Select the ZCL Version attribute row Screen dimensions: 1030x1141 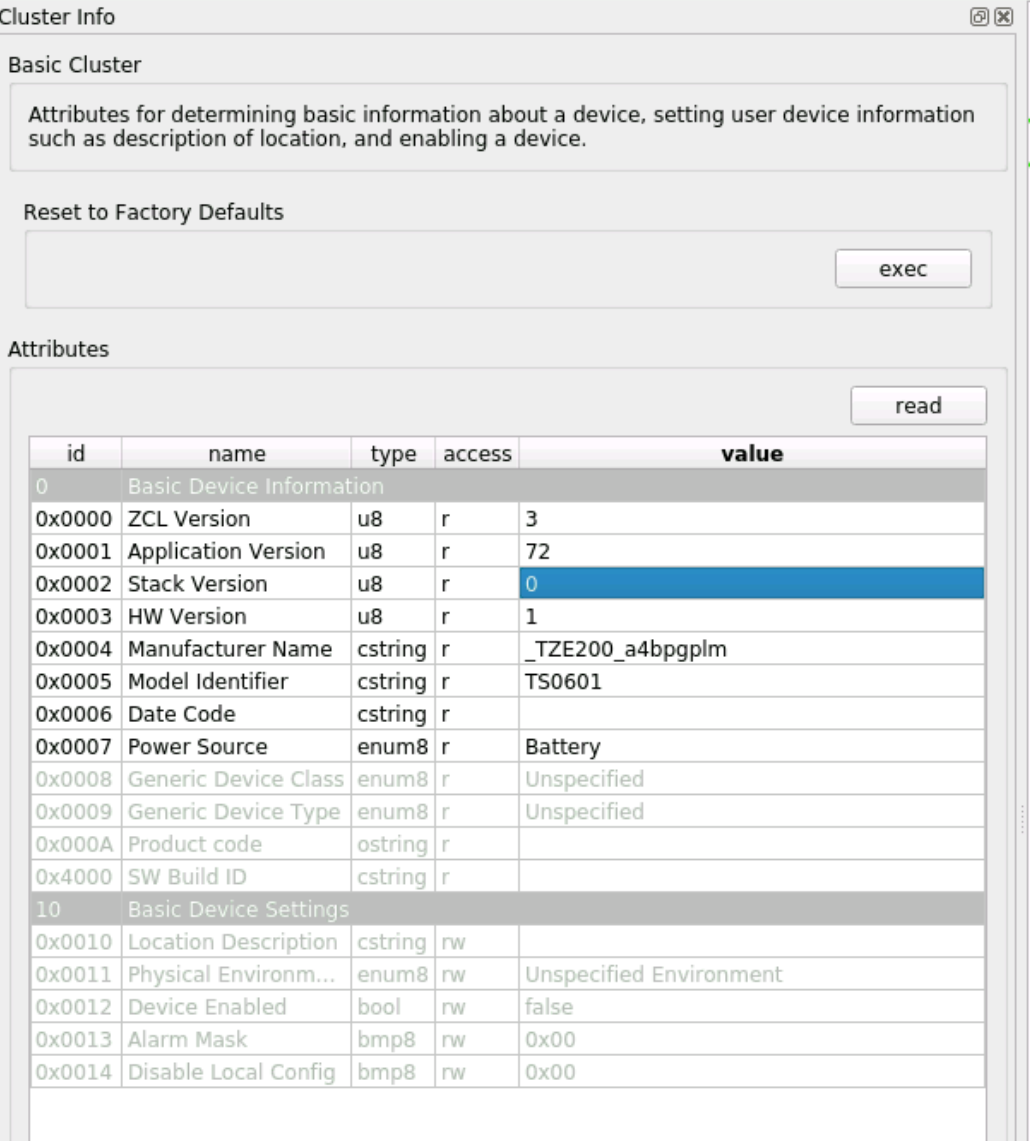pos(507,519)
